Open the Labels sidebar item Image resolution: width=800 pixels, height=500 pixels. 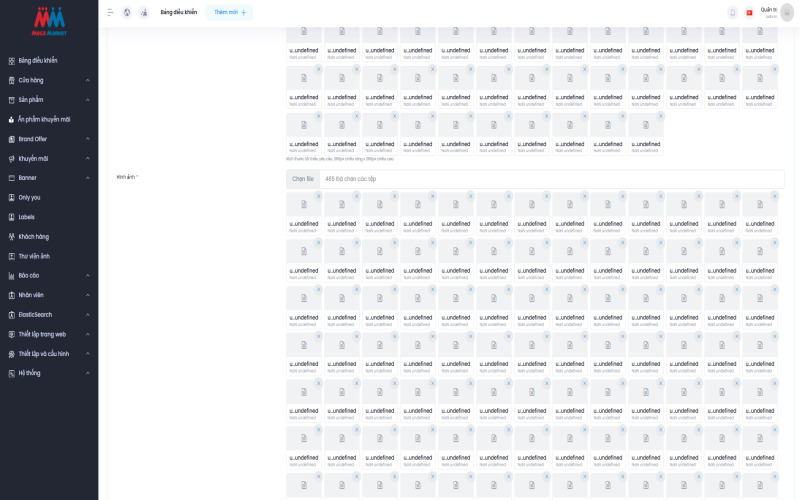click(27, 217)
